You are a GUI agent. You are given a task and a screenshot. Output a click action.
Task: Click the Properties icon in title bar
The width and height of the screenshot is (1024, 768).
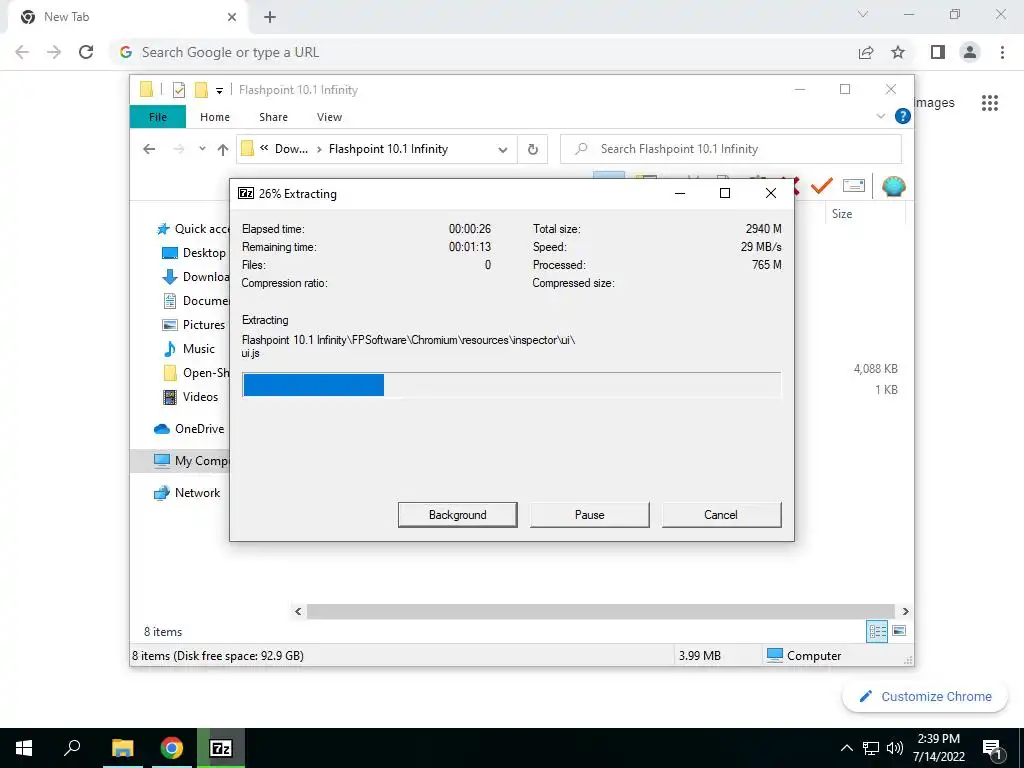[x=178, y=89]
